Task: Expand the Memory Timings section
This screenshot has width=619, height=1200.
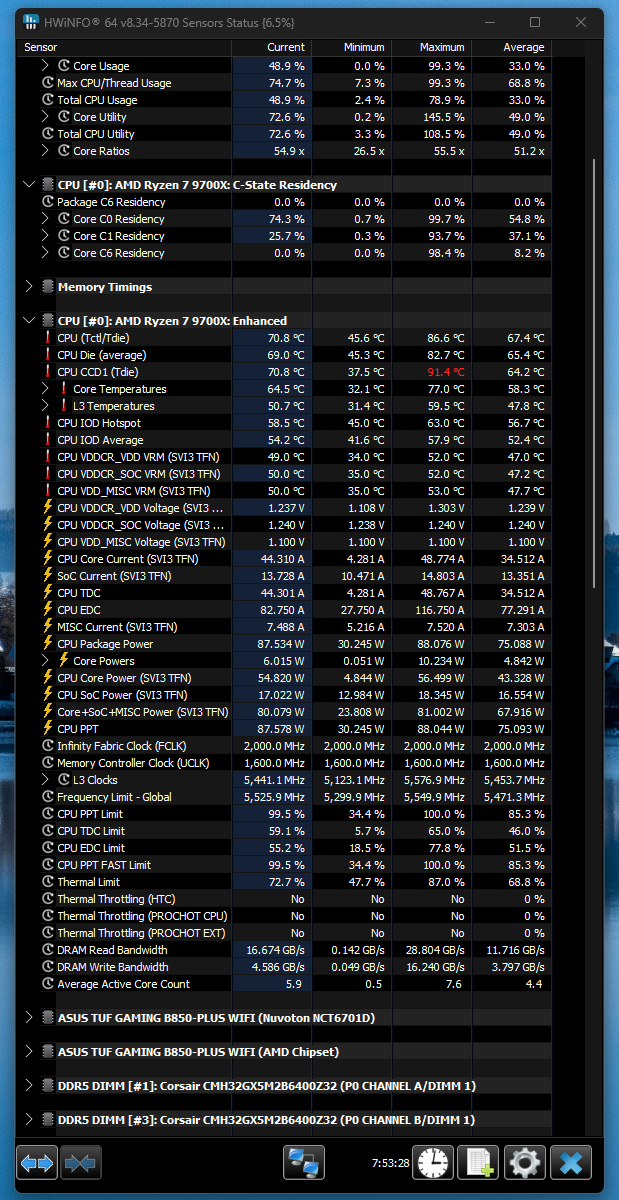Action: coord(29,287)
